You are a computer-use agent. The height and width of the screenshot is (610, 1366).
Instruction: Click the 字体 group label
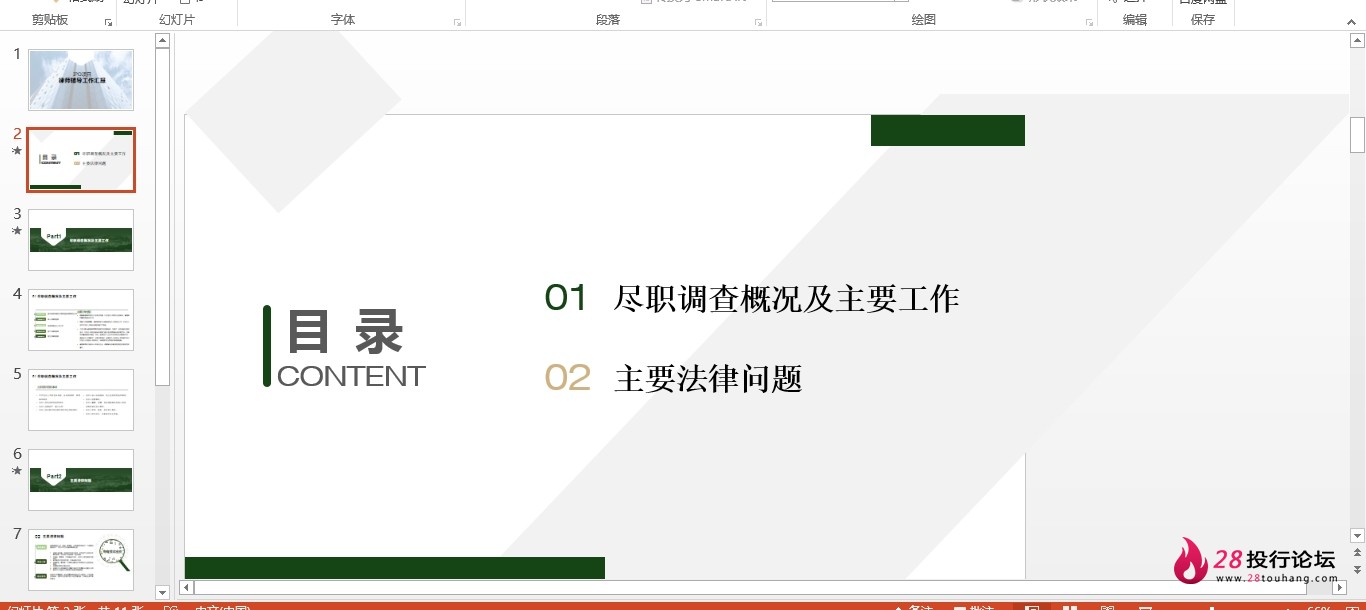click(343, 20)
